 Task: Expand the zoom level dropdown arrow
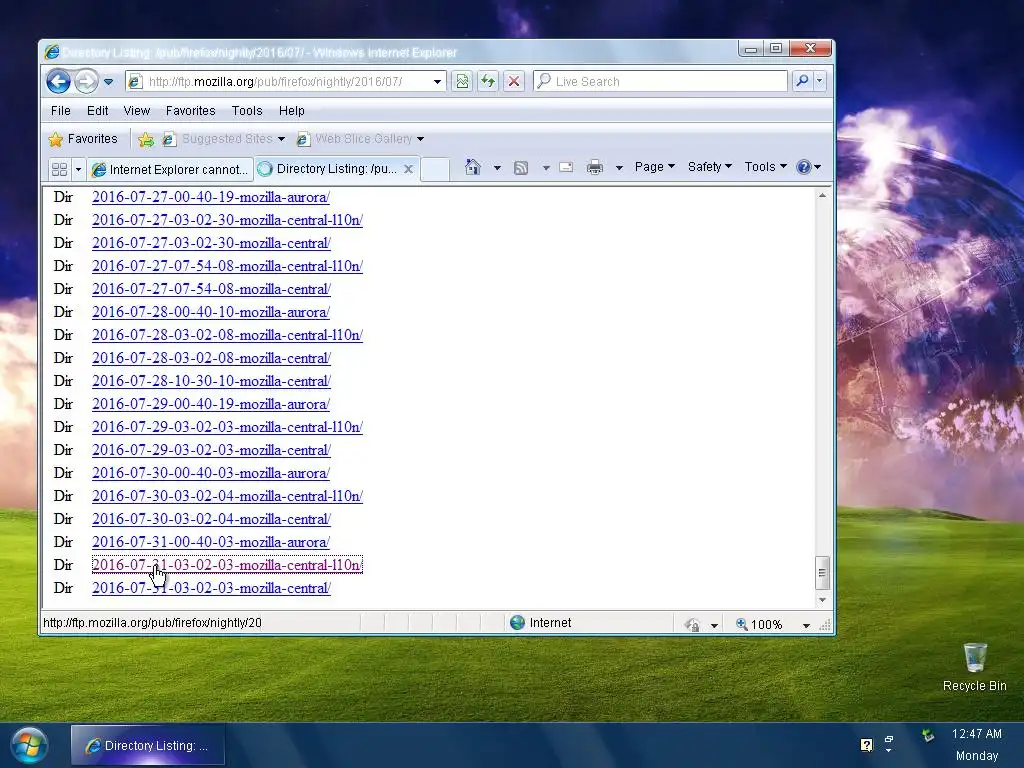806,626
